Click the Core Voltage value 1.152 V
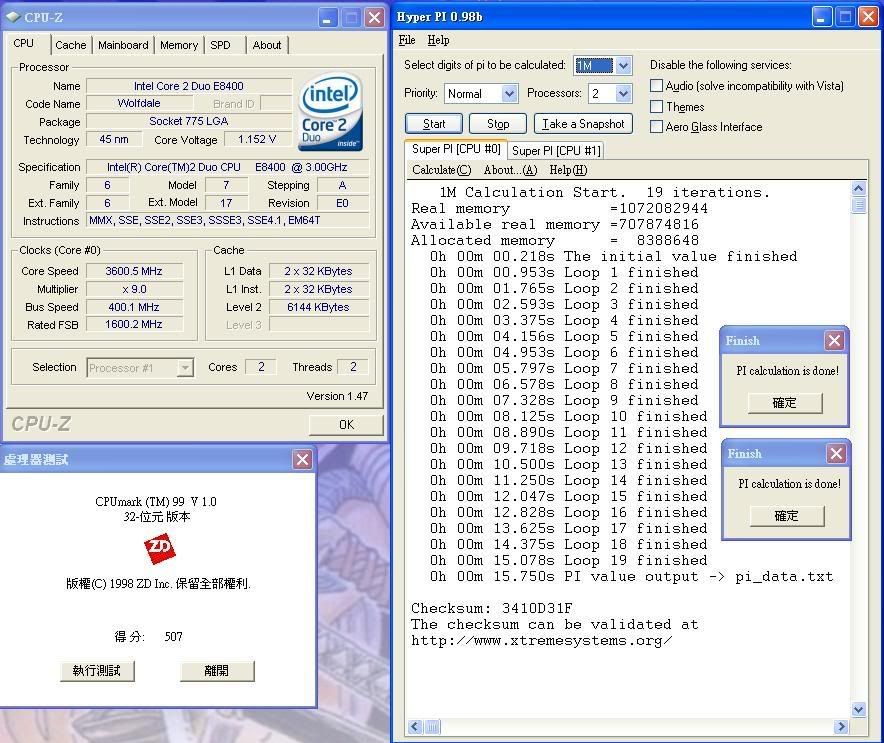This screenshot has height=743, width=884. 257,139
